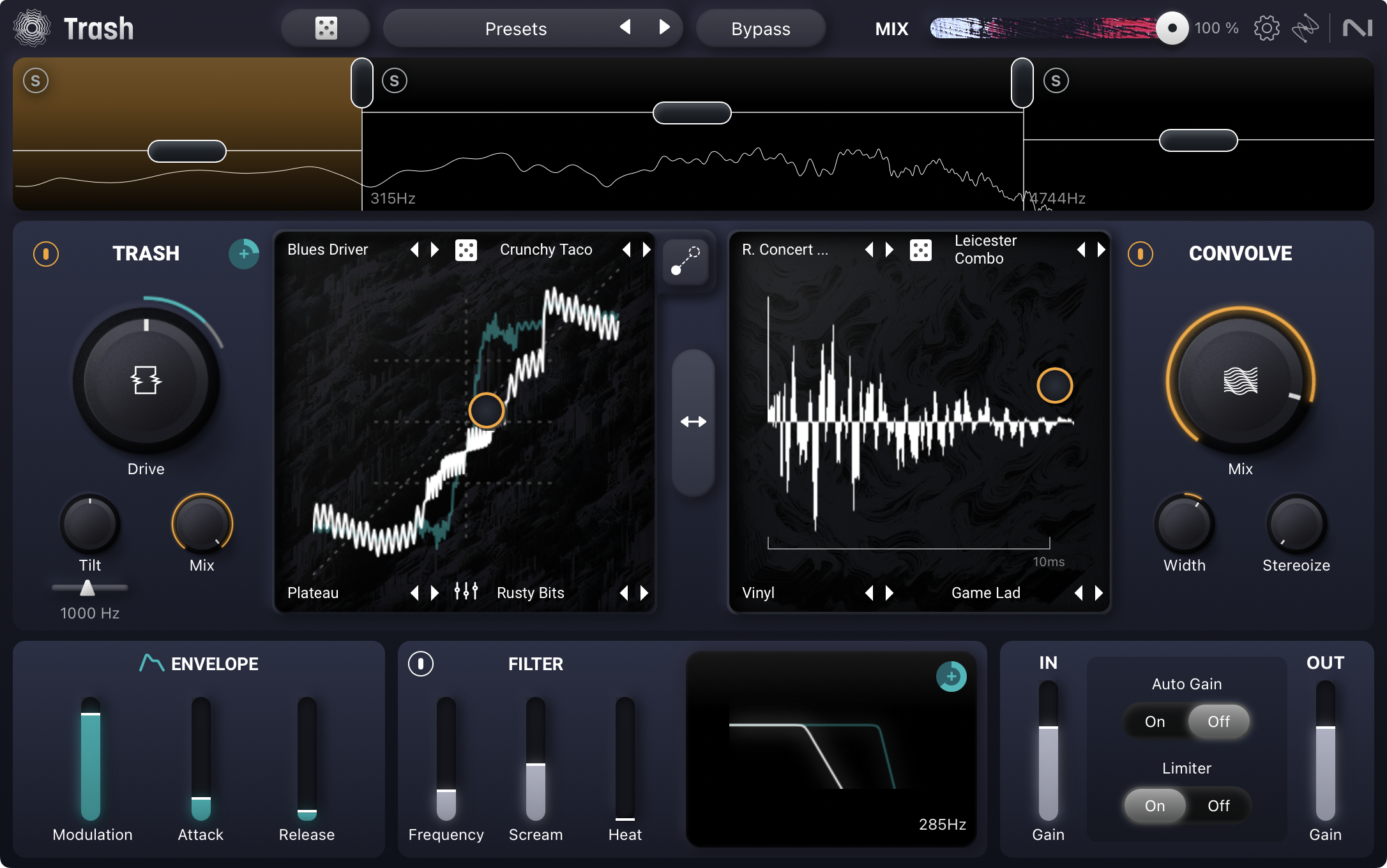Open advanced shaper controls via the faders icon

click(466, 592)
